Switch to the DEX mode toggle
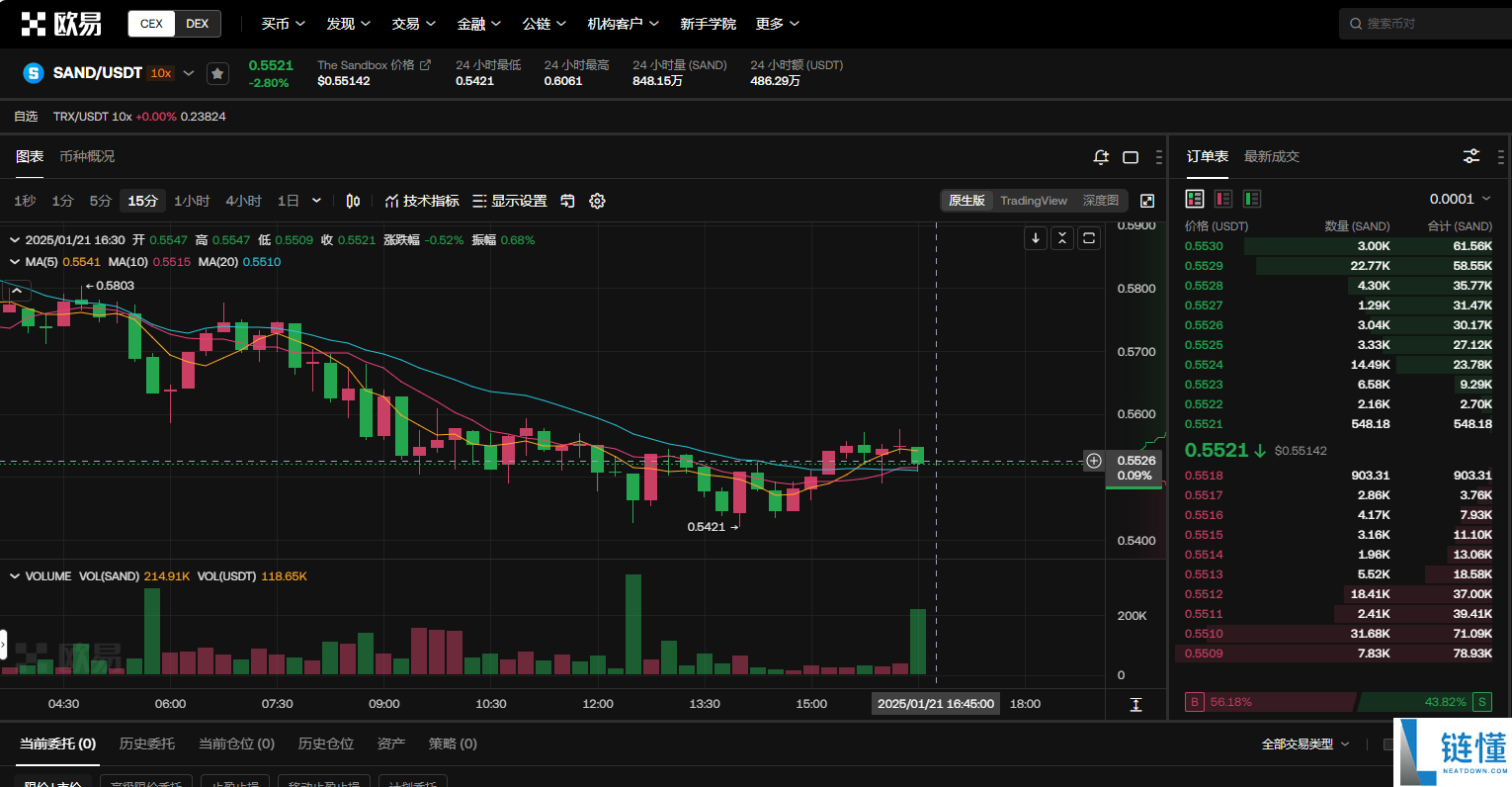 pyautogui.click(x=198, y=24)
